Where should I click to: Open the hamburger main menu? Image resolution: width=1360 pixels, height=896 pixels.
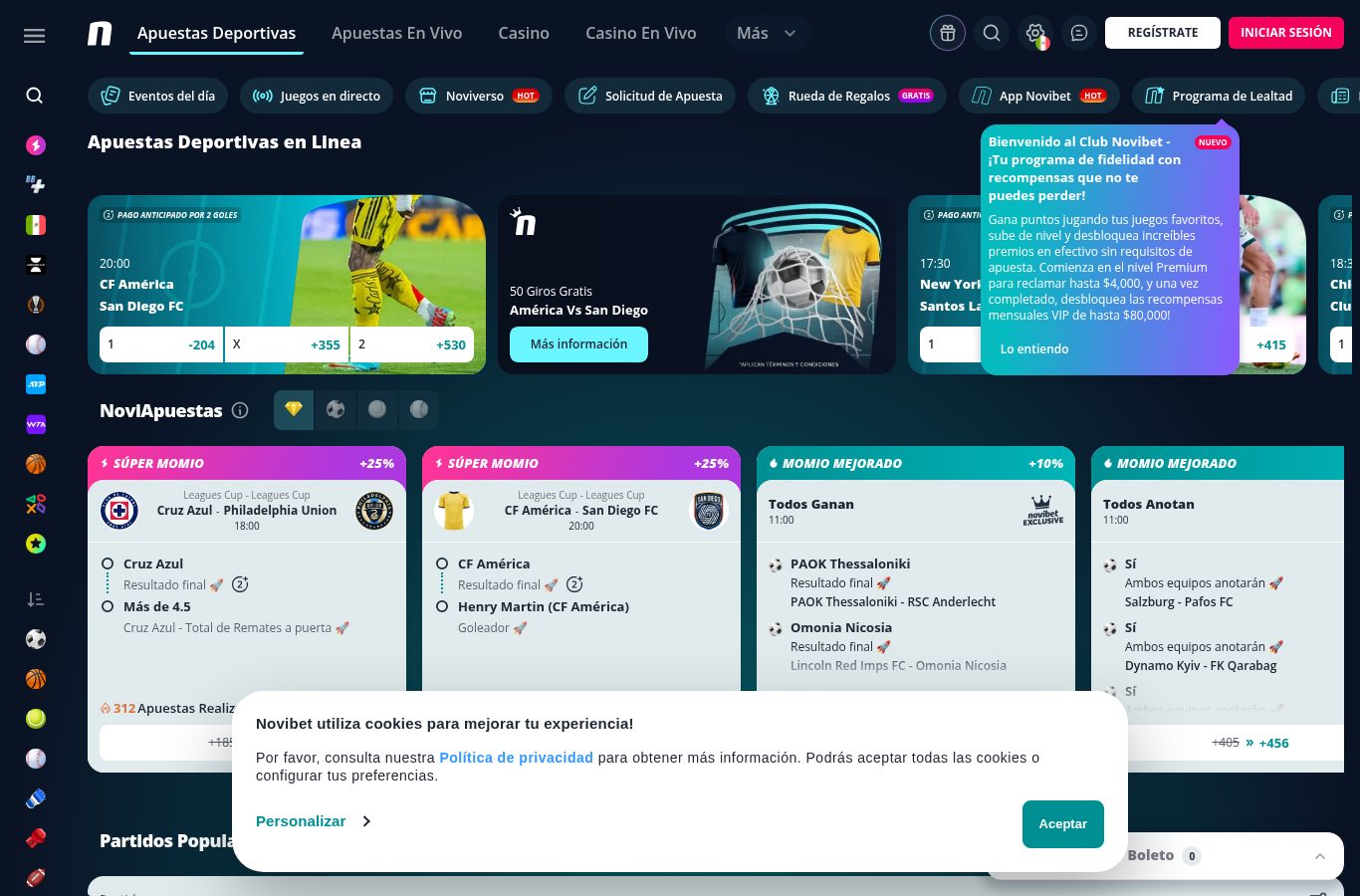click(34, 36)
